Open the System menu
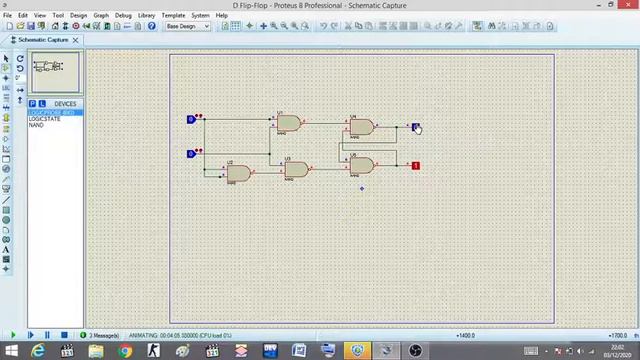 200,16
